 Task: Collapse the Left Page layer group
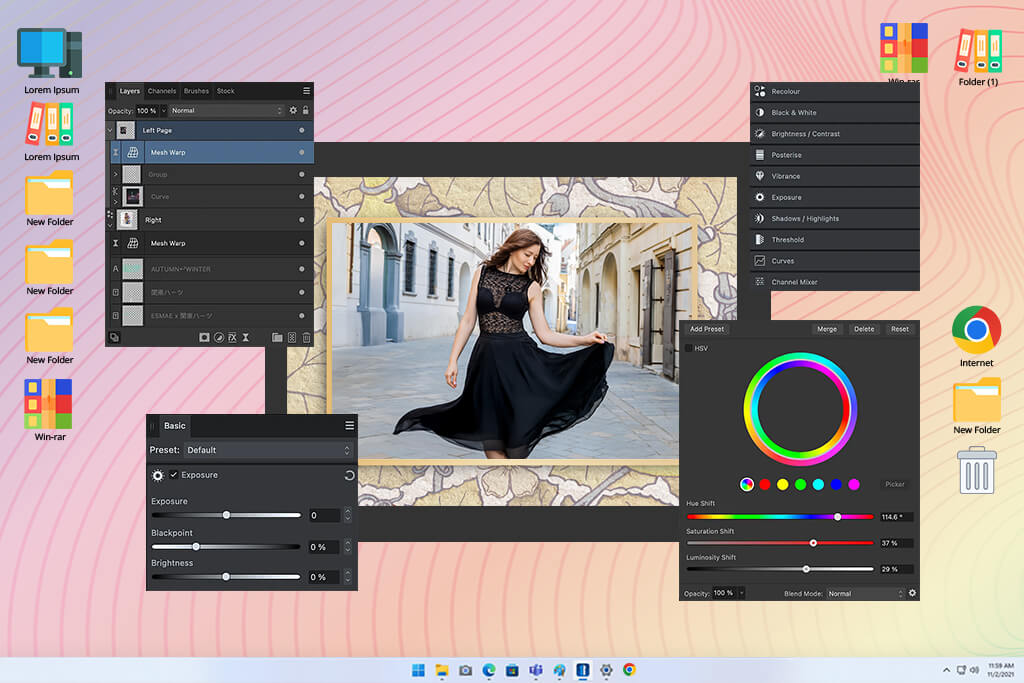[x=110, y=131]
